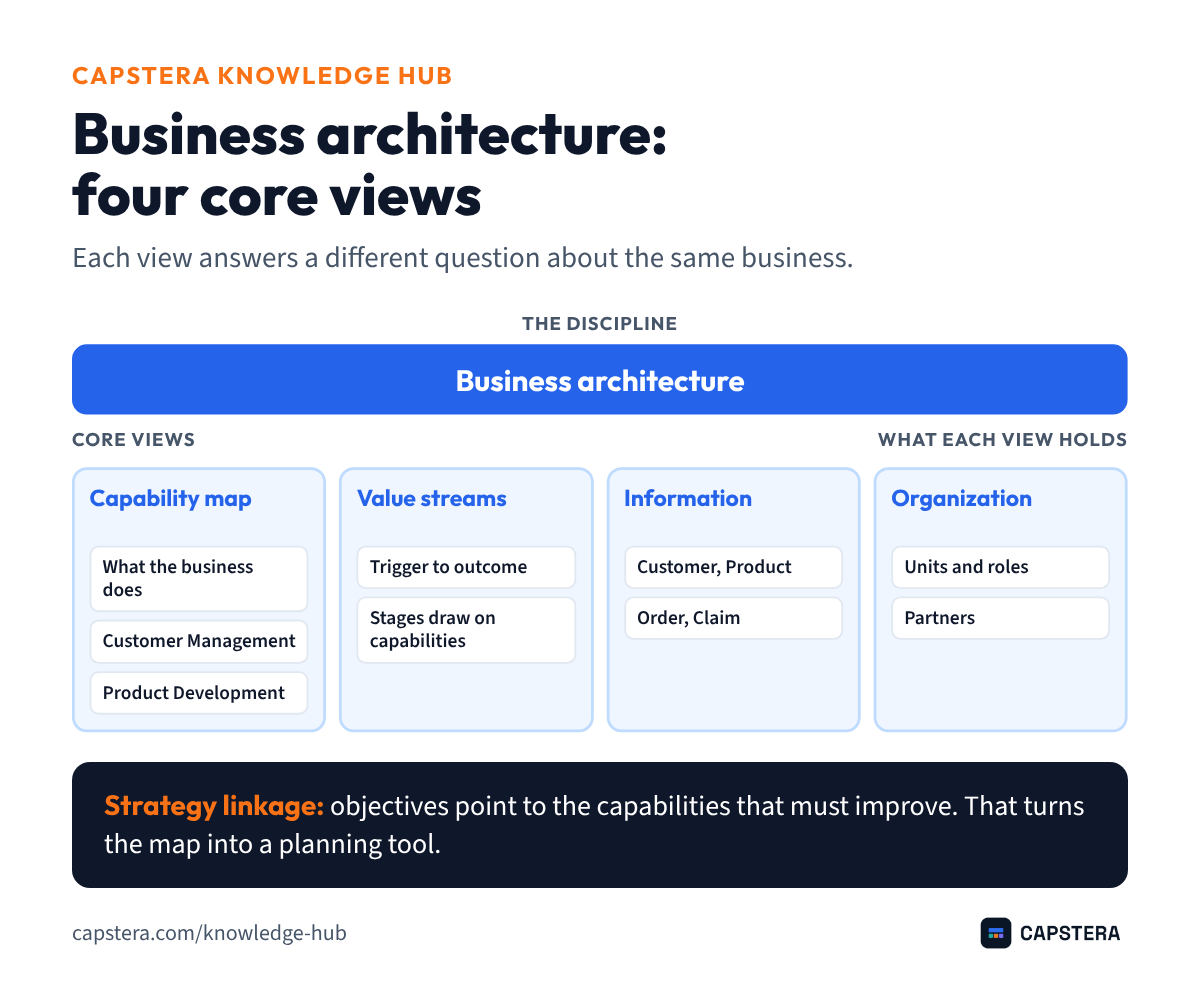Click the subtitle about each view
1200x1000 pixels.
pyautogui.click(x=462, y=258)
